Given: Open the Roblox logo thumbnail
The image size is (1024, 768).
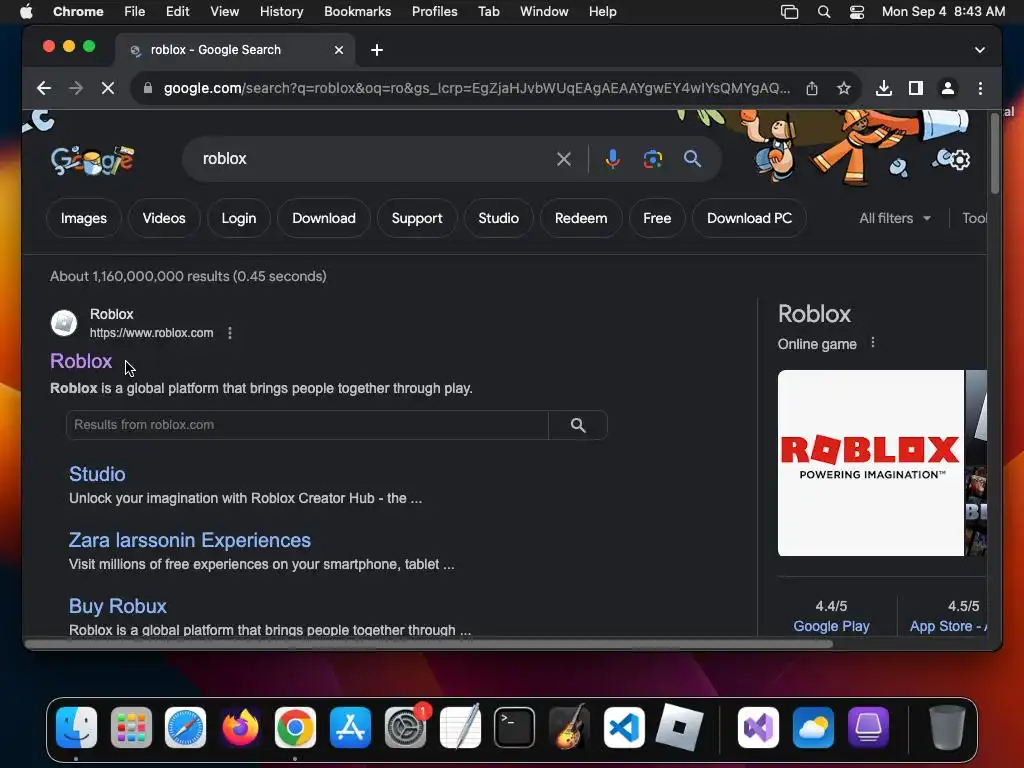Looking at the screenshot, I should pyautogui.click(x=871, y=463).
